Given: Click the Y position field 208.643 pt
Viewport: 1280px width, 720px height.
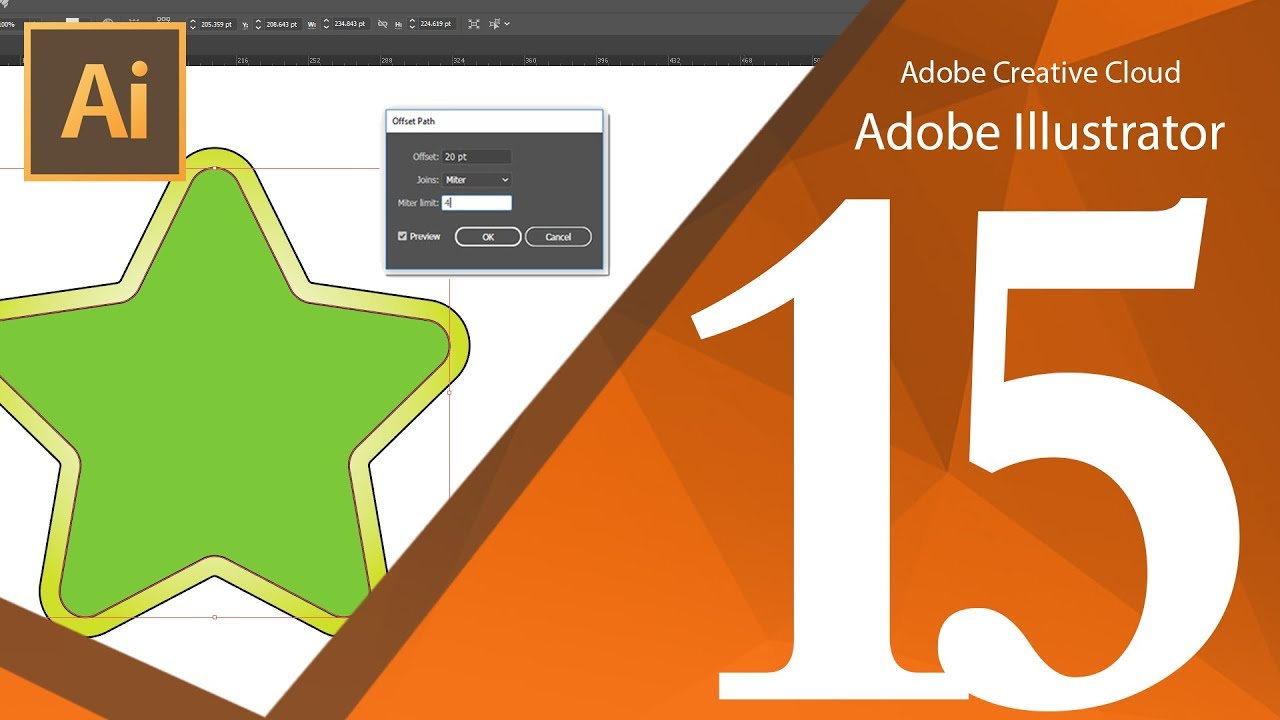Looking at the screenshot, I should pyautogui.click(x=282, y=24).
